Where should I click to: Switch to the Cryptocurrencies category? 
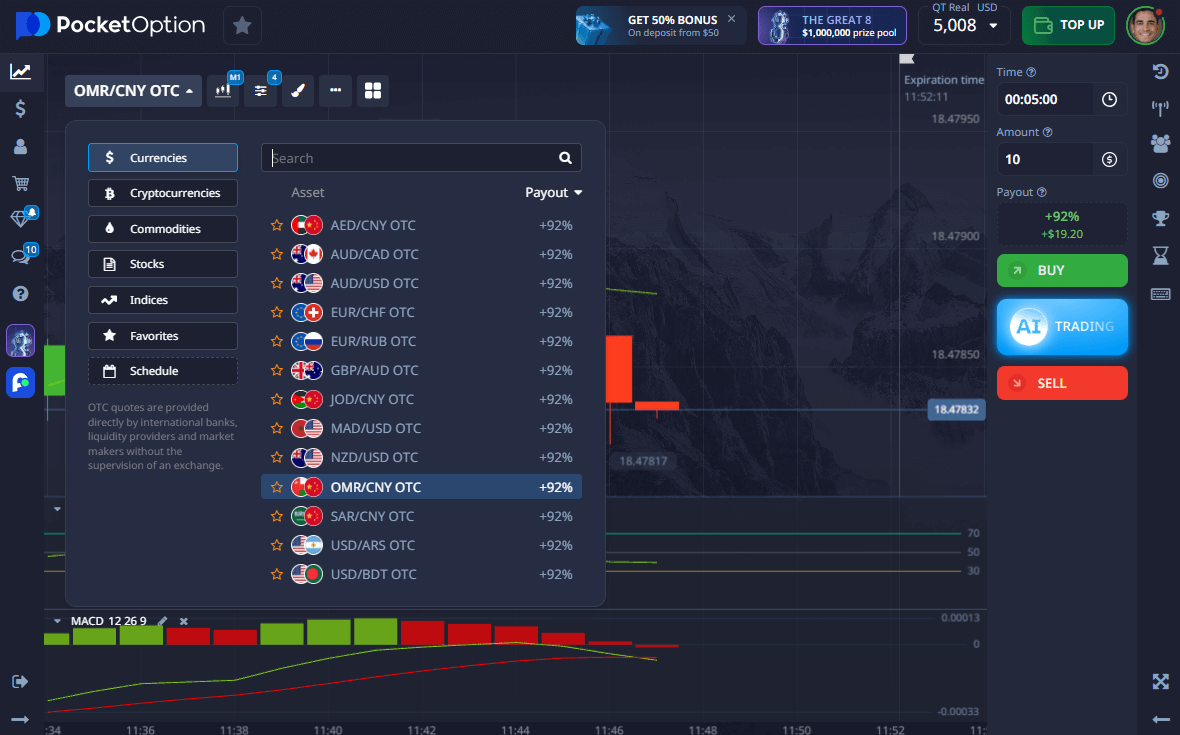[x=163, y=193]
